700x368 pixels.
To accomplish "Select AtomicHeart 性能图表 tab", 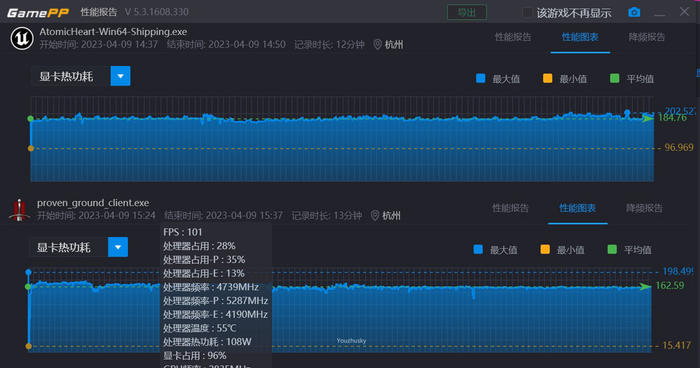I will tap(580, 37).
